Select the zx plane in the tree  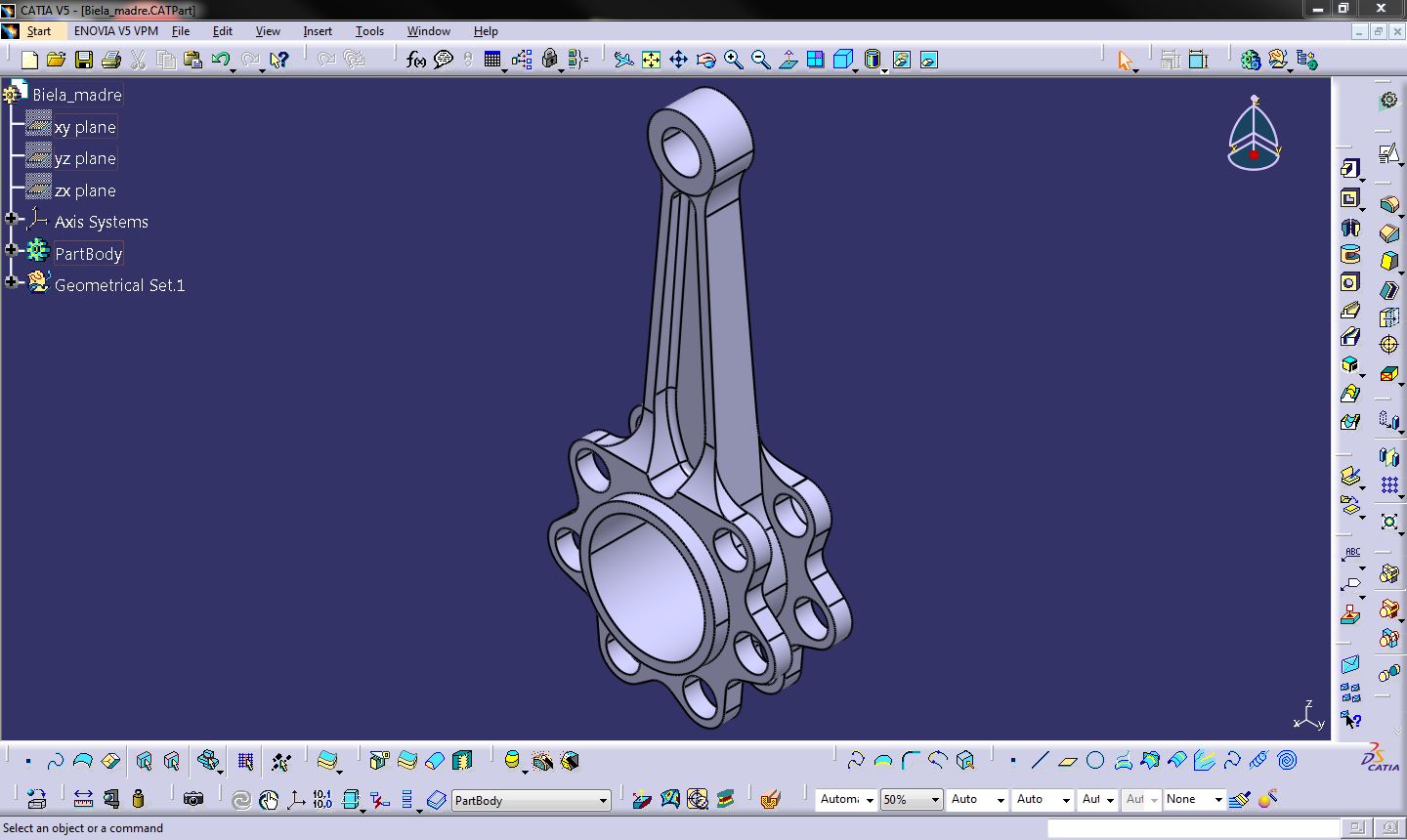tap(85, 190)
